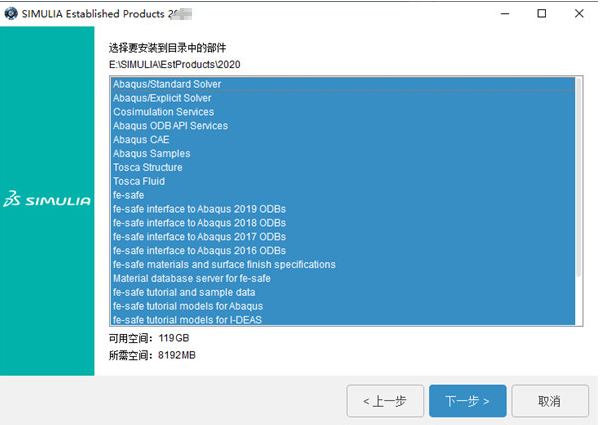Select fe-safe interface to Abaqus 2016 ODBs
Screen dimensions: 601x425
(x=343, y=251)
